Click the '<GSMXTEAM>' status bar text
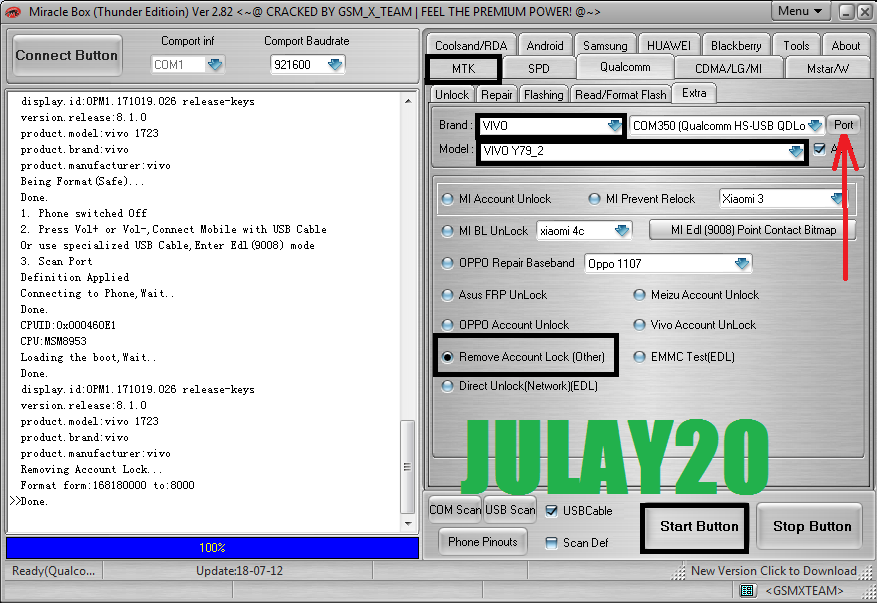The width and height of the screenshot is (877, 604). point(804,591)
